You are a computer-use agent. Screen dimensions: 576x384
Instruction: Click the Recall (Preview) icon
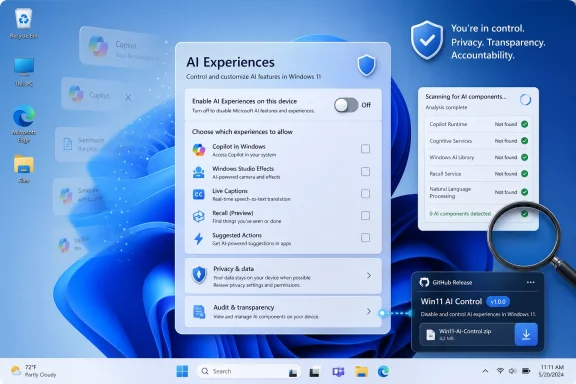coord(199,216)
